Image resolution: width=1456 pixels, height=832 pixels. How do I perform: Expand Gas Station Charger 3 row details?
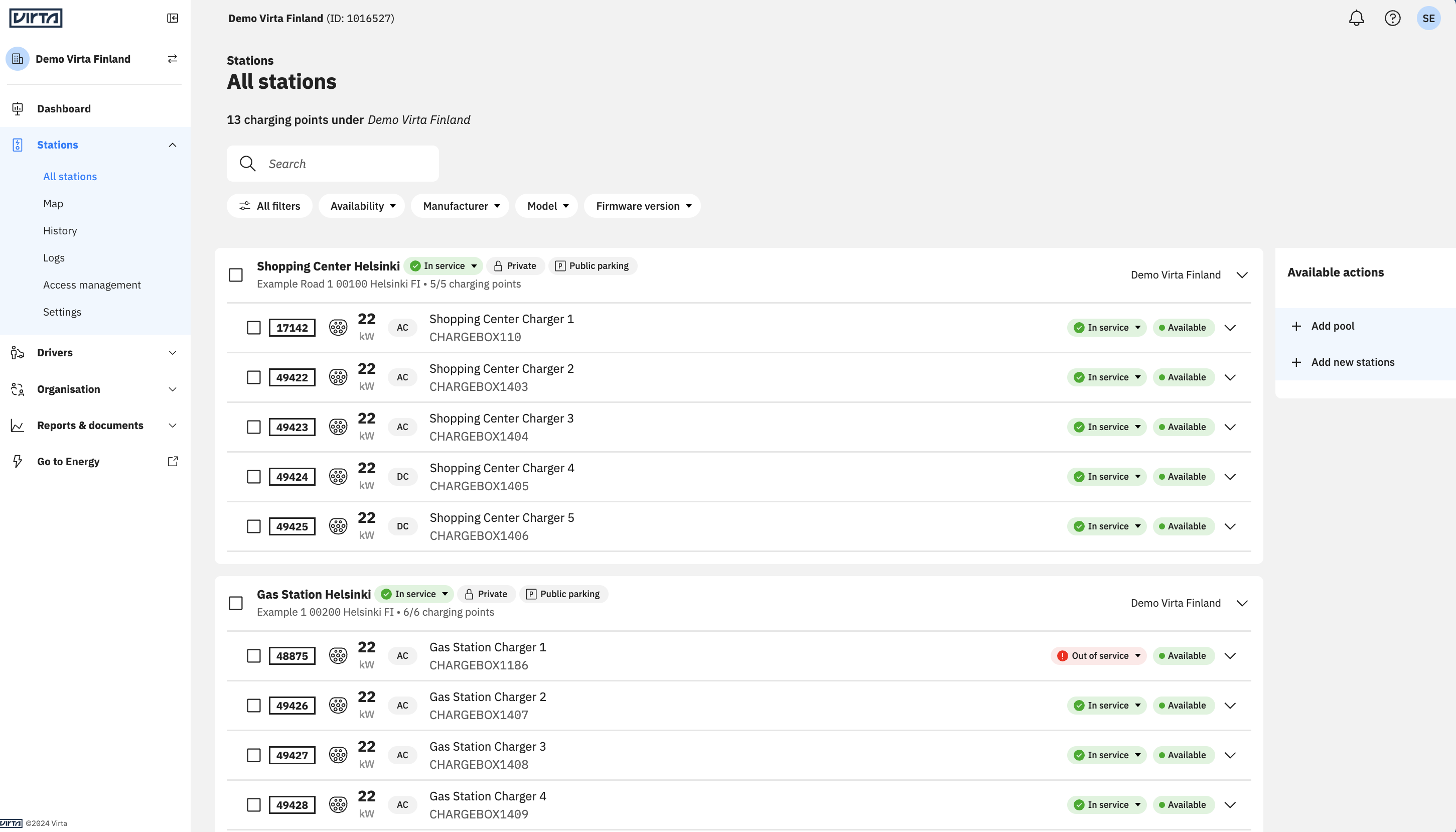[x=1230, y=755]
